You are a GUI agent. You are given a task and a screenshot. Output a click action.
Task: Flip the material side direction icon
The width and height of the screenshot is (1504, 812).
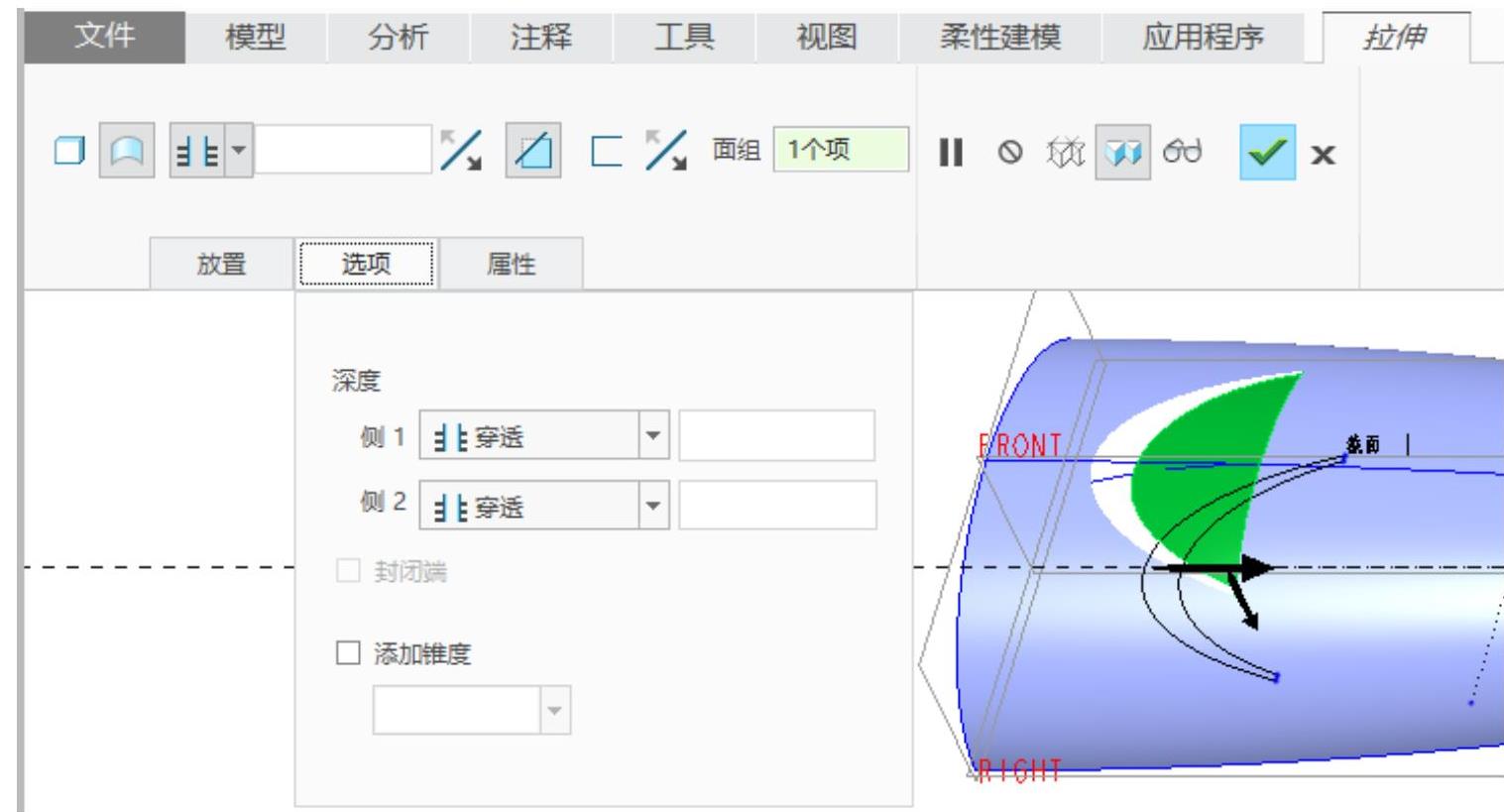click(666, 152)
